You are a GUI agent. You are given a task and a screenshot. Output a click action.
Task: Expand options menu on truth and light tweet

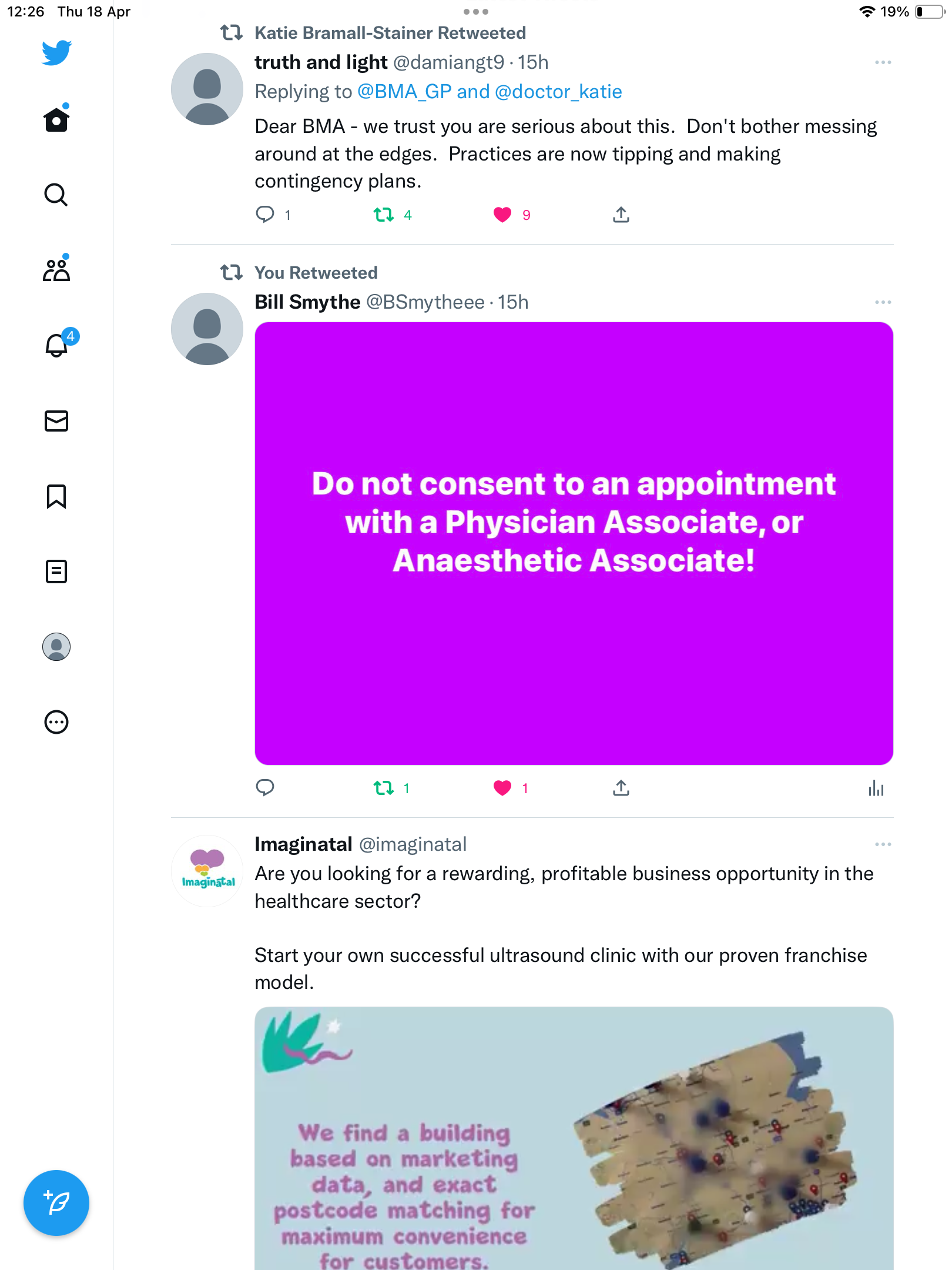point(883,62)
